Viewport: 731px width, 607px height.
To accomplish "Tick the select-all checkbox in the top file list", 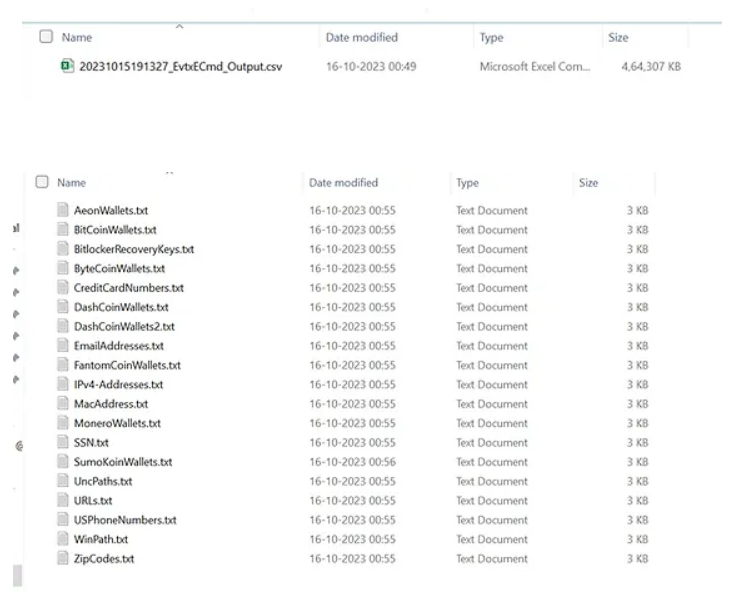I will (x=45, y=37).
